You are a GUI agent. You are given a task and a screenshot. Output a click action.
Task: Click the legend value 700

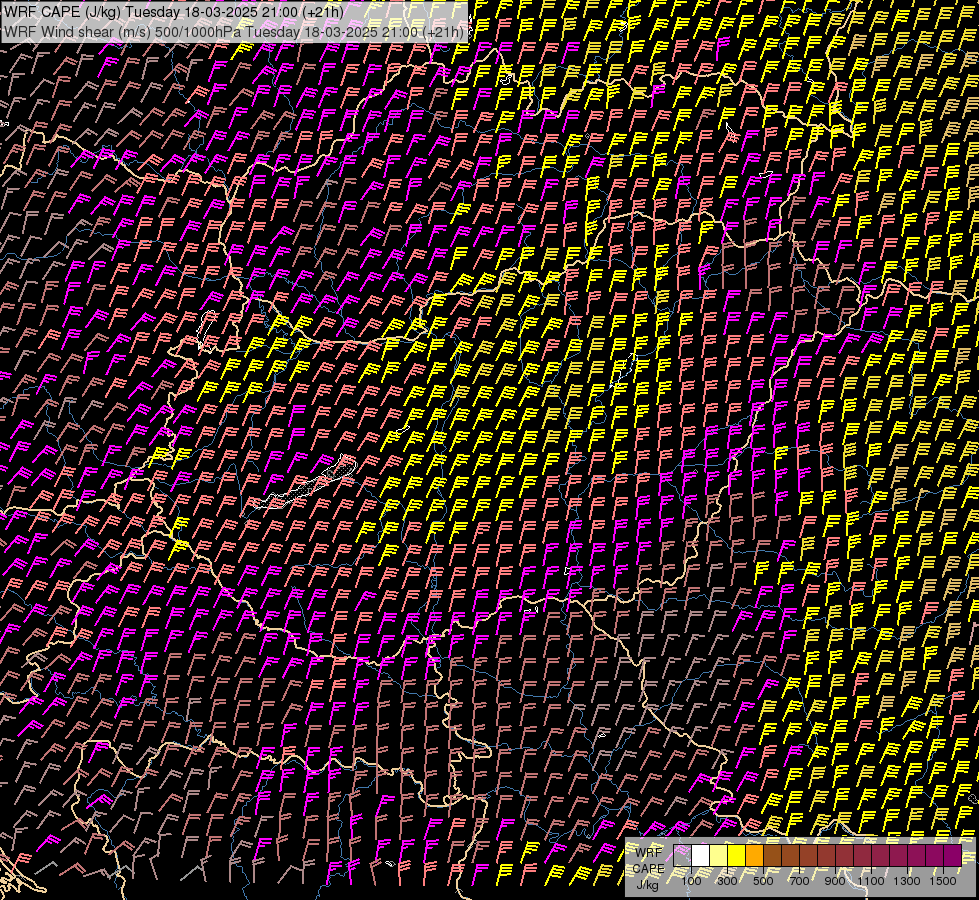click(x=799, y=881)
